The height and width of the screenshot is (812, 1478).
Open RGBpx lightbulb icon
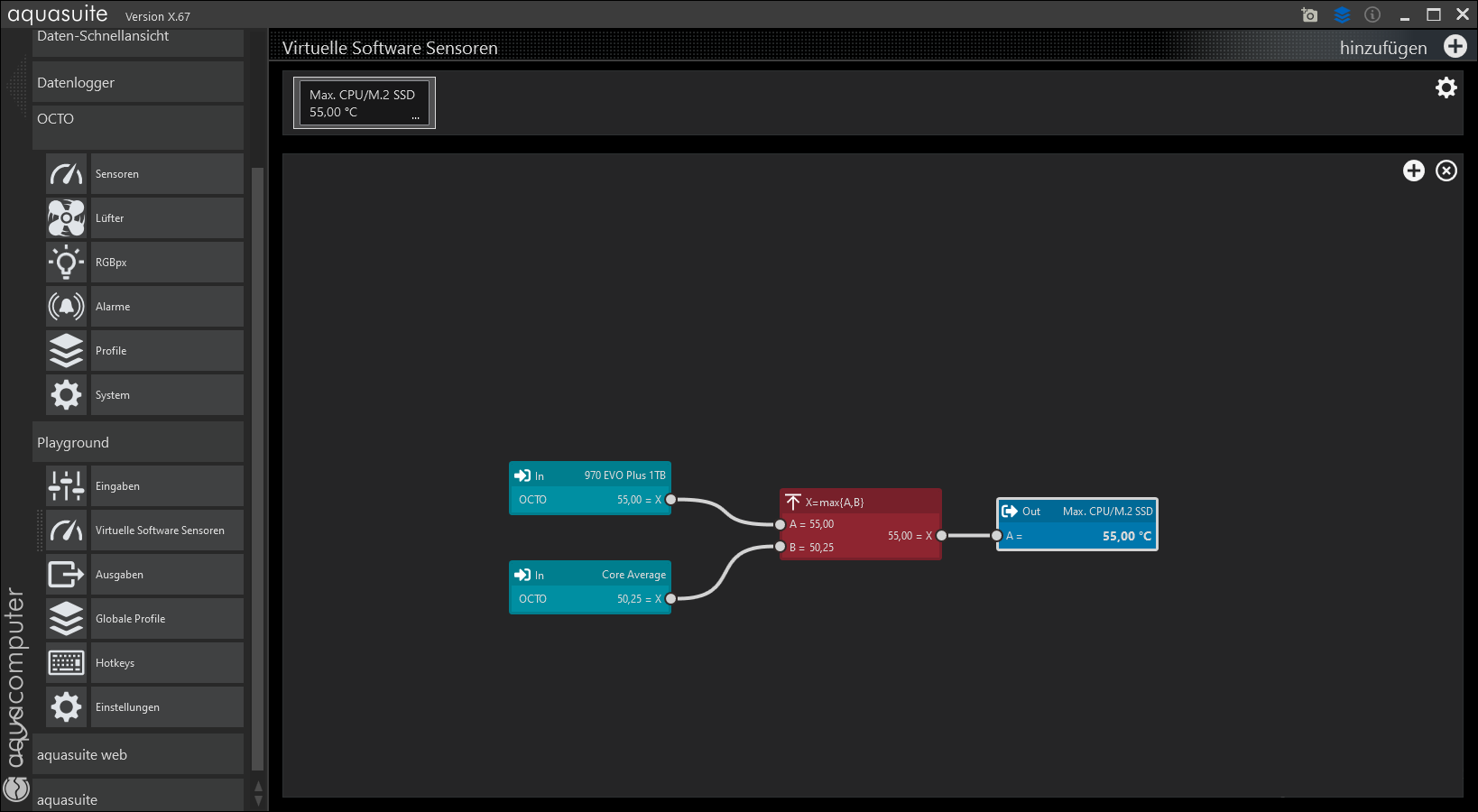(x=66, y=263)
